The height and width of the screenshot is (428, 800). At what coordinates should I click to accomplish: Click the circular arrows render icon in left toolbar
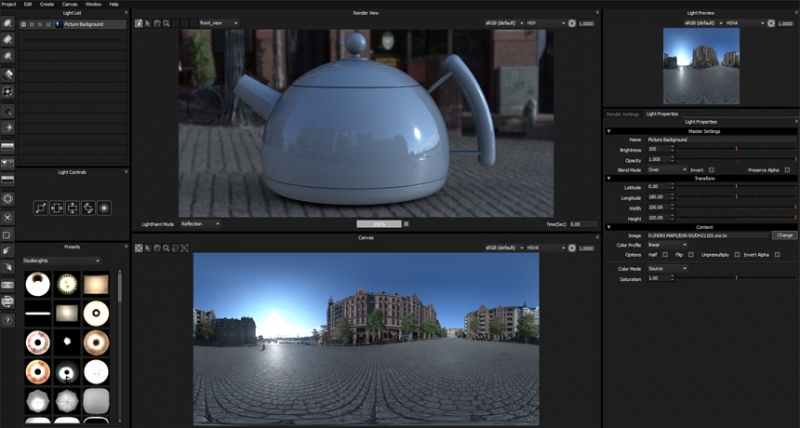(8, 302)
